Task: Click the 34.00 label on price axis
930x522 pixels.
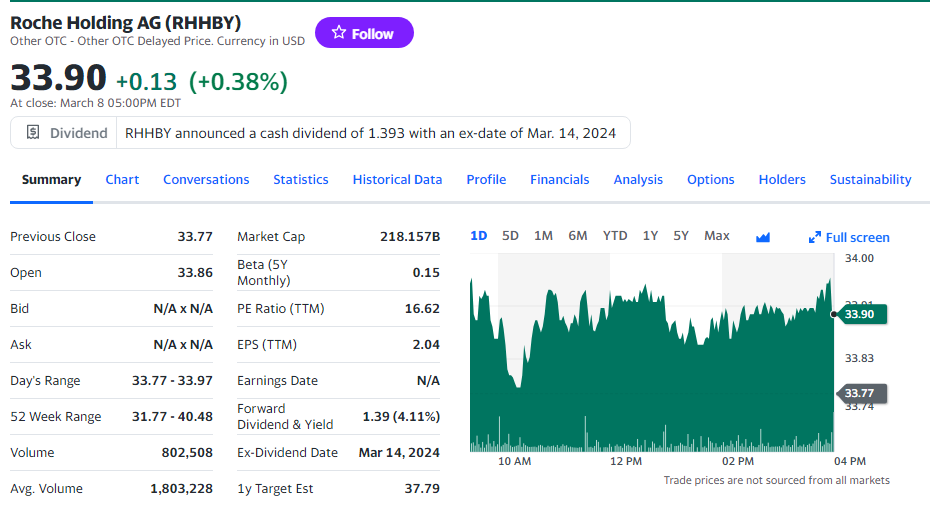Action: point(859,259)
